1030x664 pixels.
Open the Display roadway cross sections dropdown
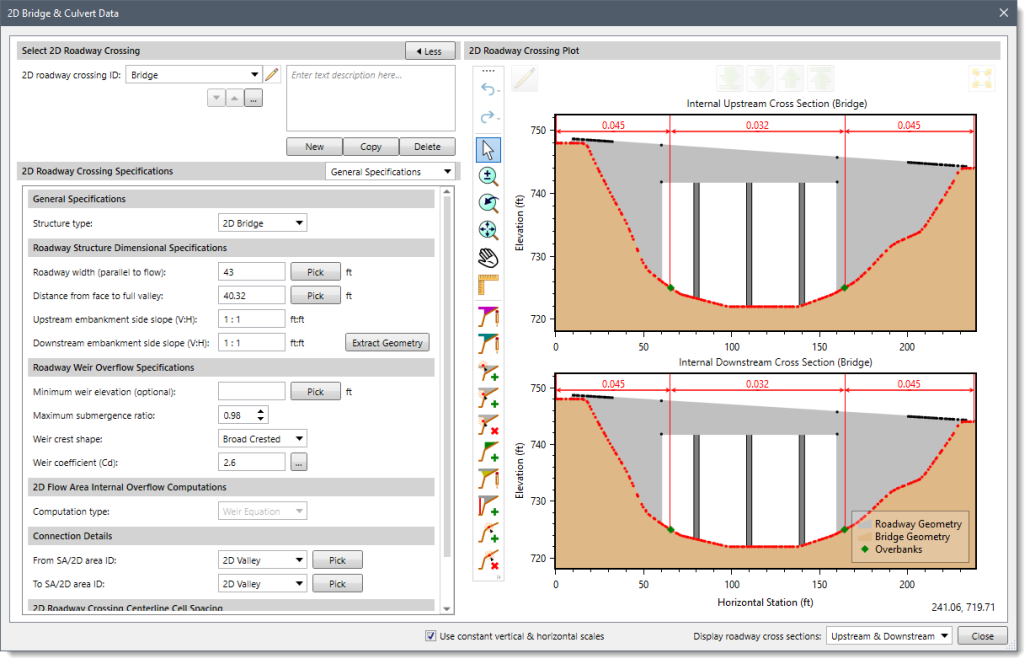pos(888,636)
